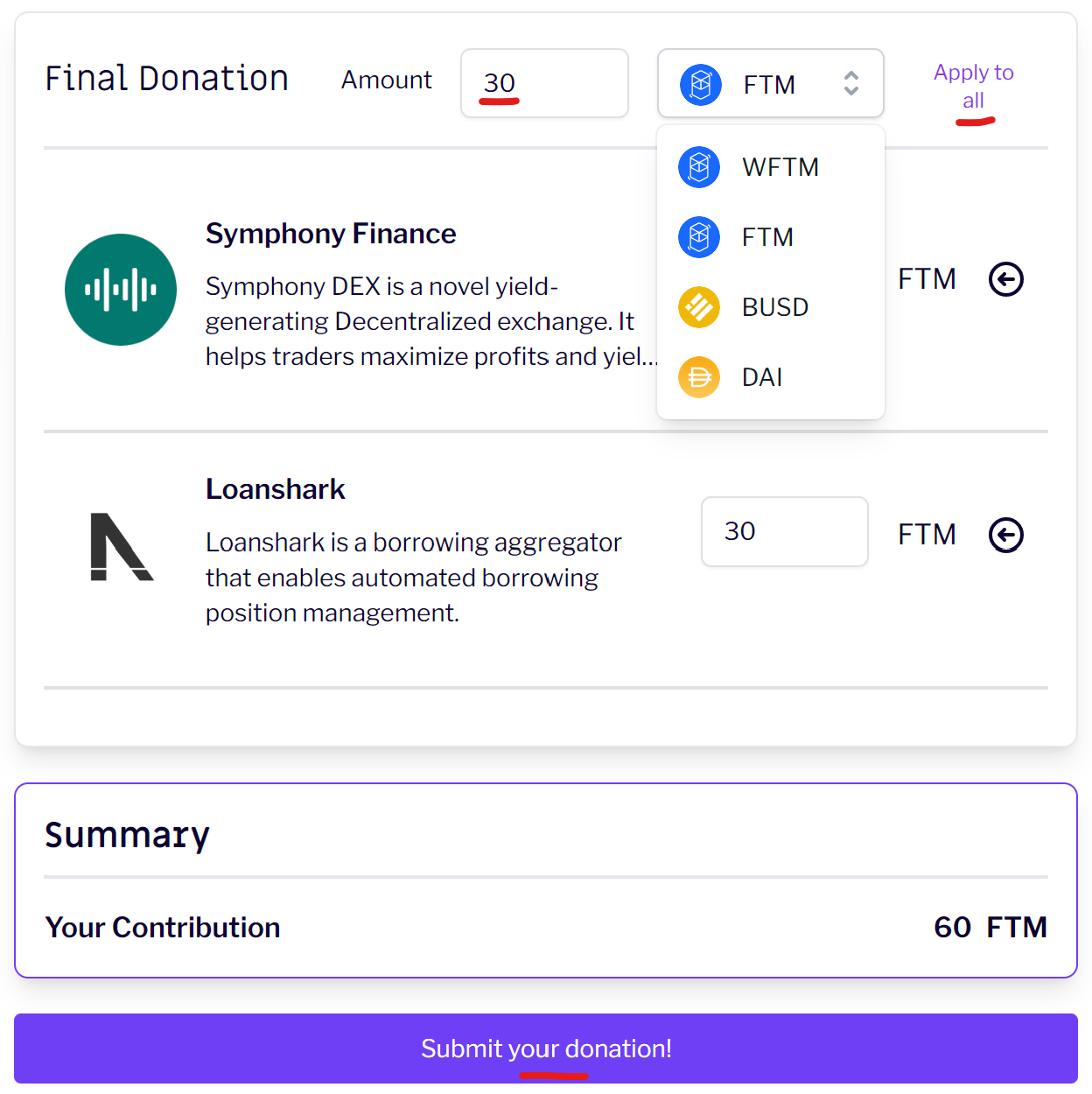1092x1094 pixels.
Task: Click the Loanshark donation amount field
Action: (784, 531)
